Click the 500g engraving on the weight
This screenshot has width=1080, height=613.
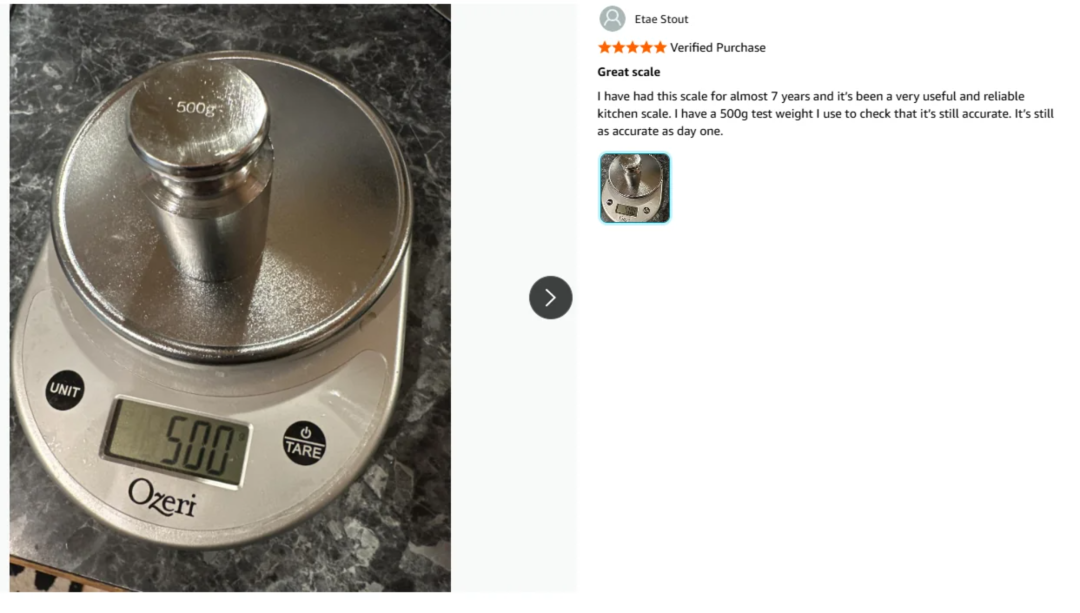point(197,107)
